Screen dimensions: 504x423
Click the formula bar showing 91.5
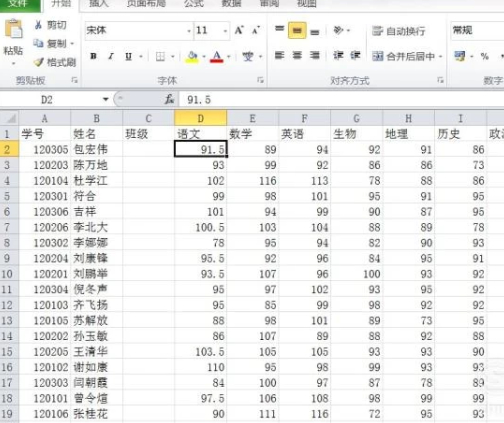pyautogui.click(x=342, y=99)
